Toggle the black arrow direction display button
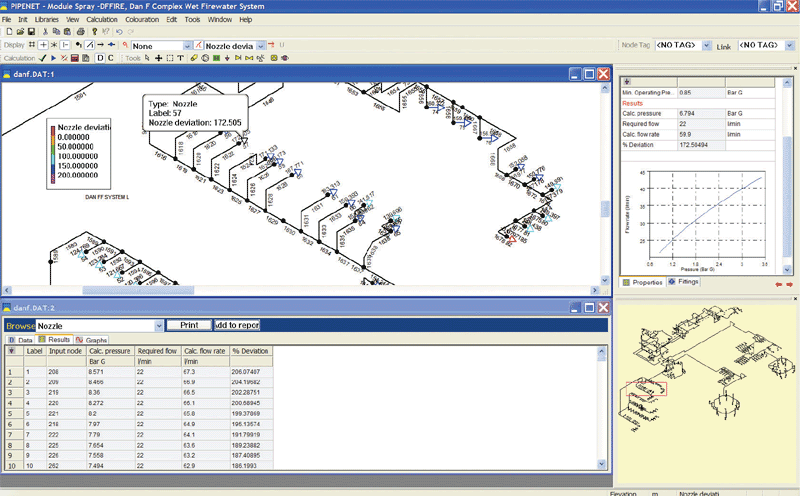 (x=101, y=45)
